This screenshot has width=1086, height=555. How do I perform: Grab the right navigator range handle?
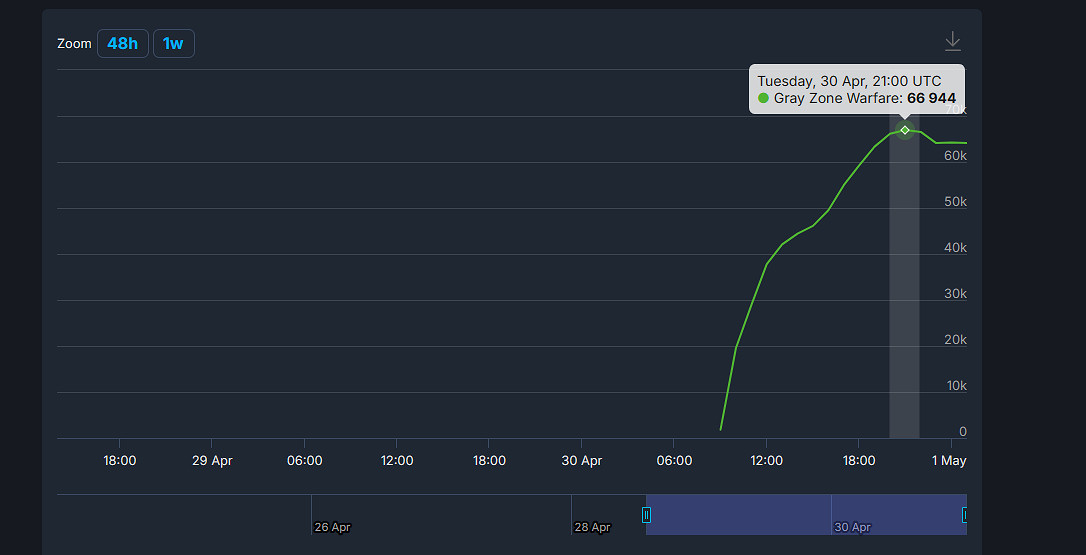965,515
